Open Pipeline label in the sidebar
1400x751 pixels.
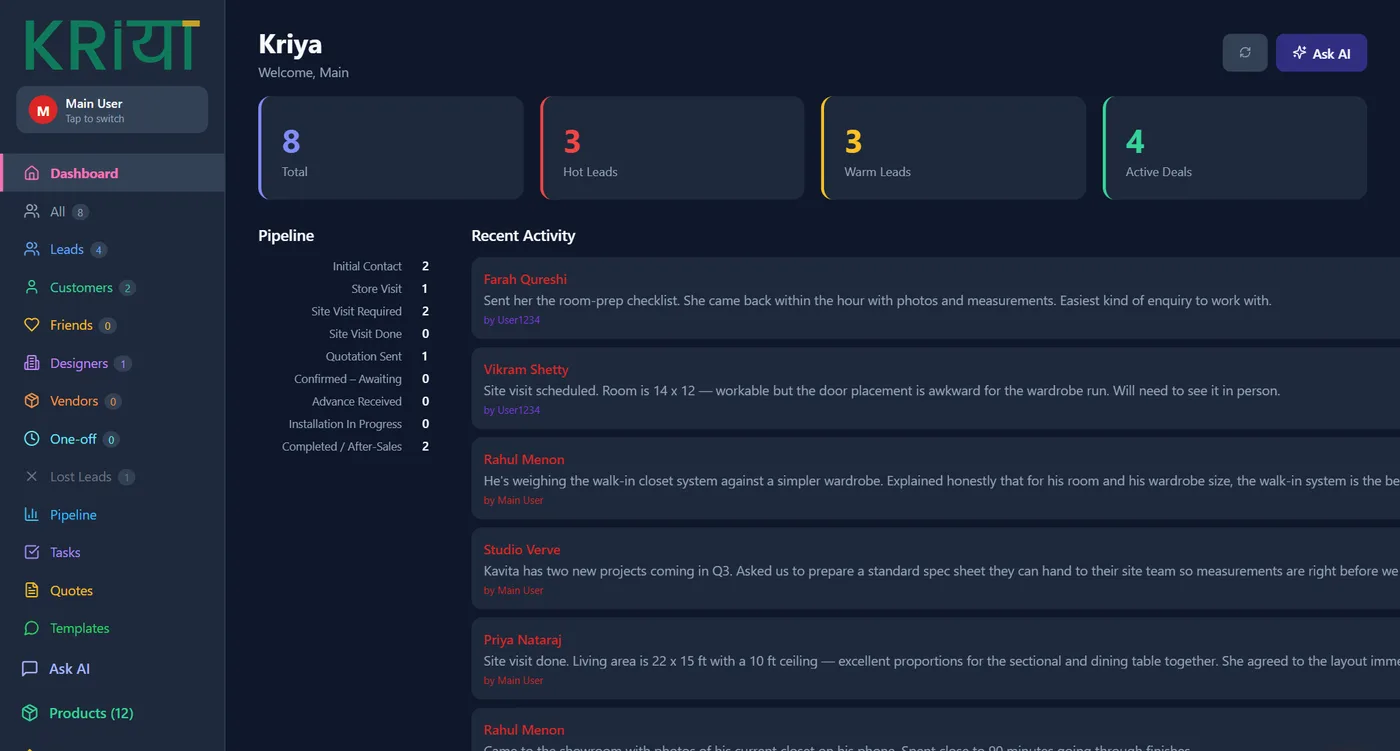73,515
